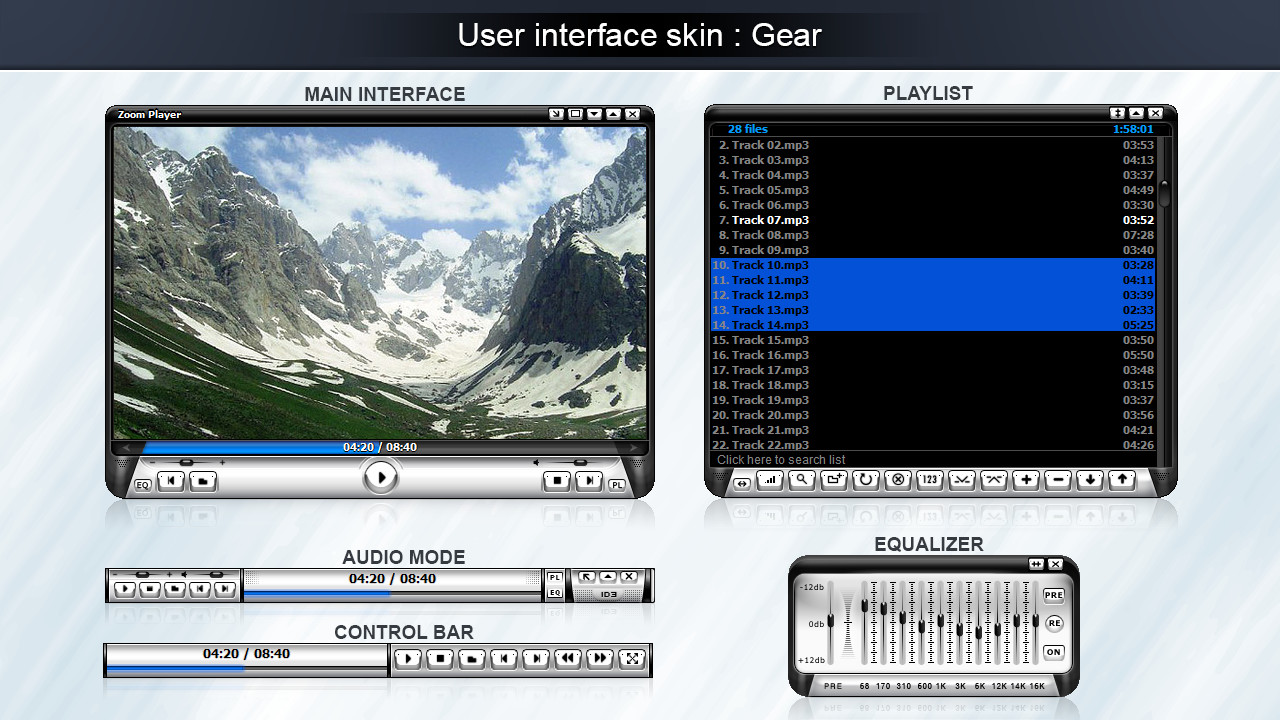Shade the equalizer with the double-arrow button
Screen dimensions: 1280x720
tap(1036, 564)
